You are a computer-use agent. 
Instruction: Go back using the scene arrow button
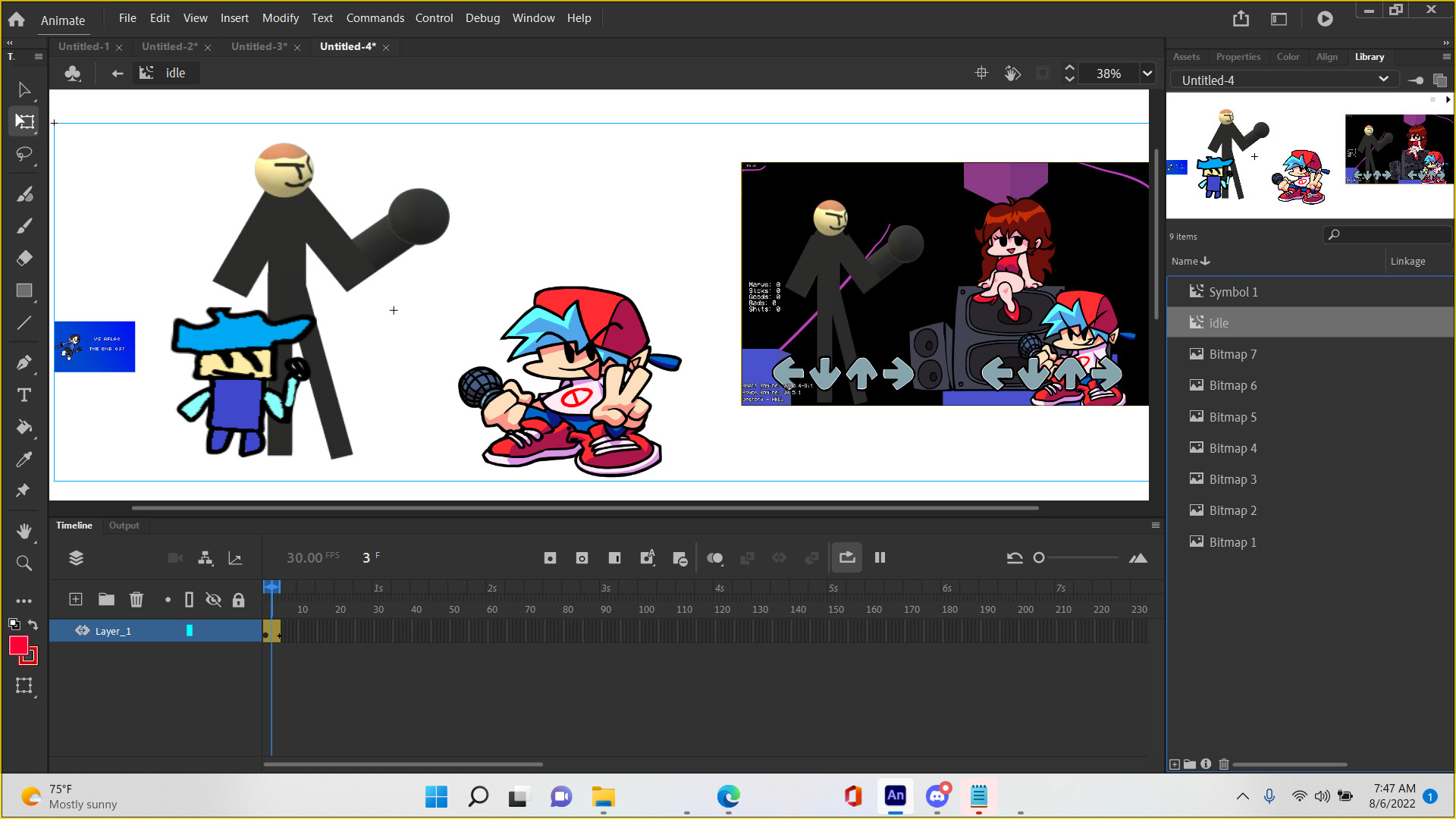coord(117,73)
